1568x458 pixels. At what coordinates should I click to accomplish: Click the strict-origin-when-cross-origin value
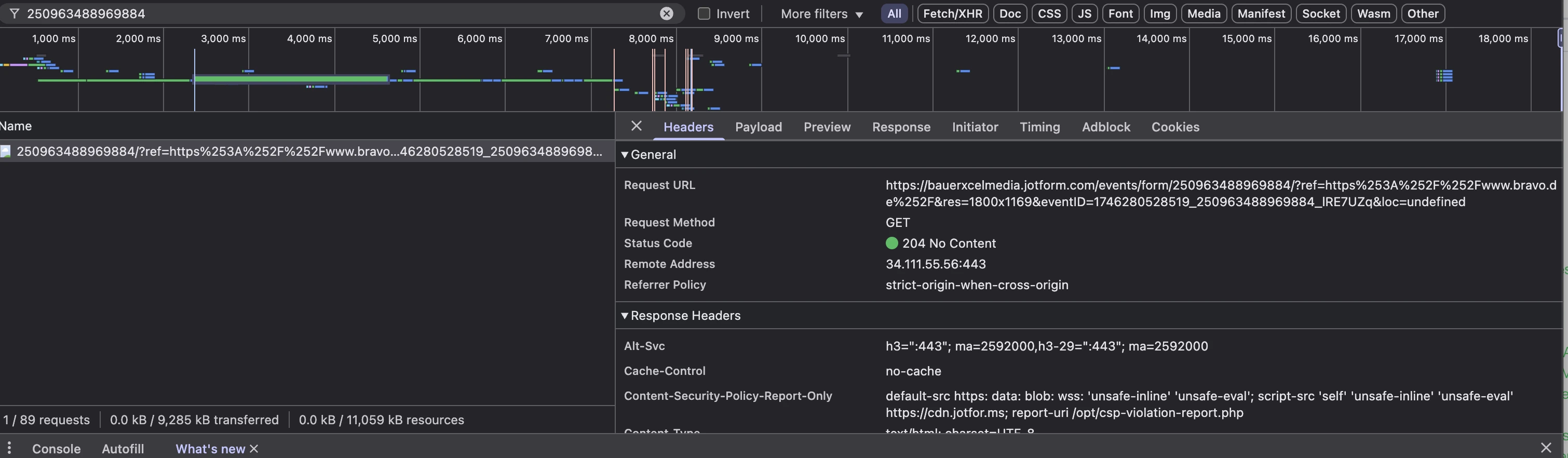(x=976, y=285)
